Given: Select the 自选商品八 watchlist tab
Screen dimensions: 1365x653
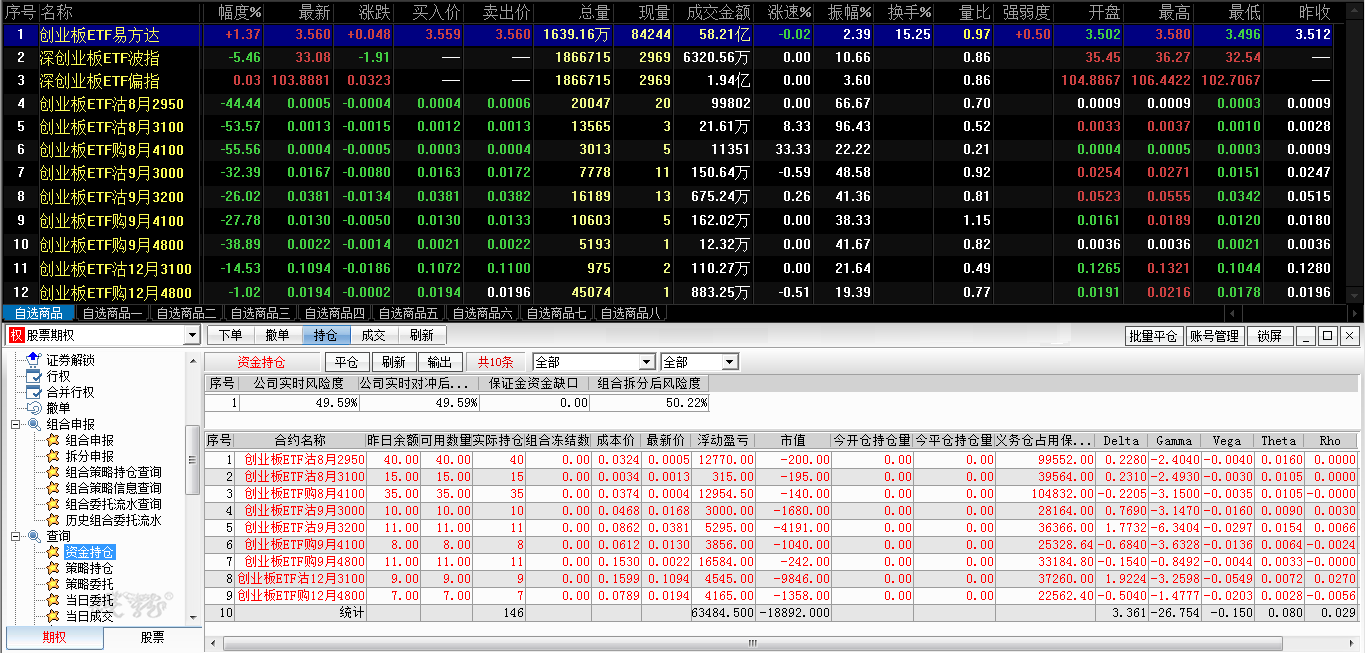Looking at the screenshot, I should point(630,313).
